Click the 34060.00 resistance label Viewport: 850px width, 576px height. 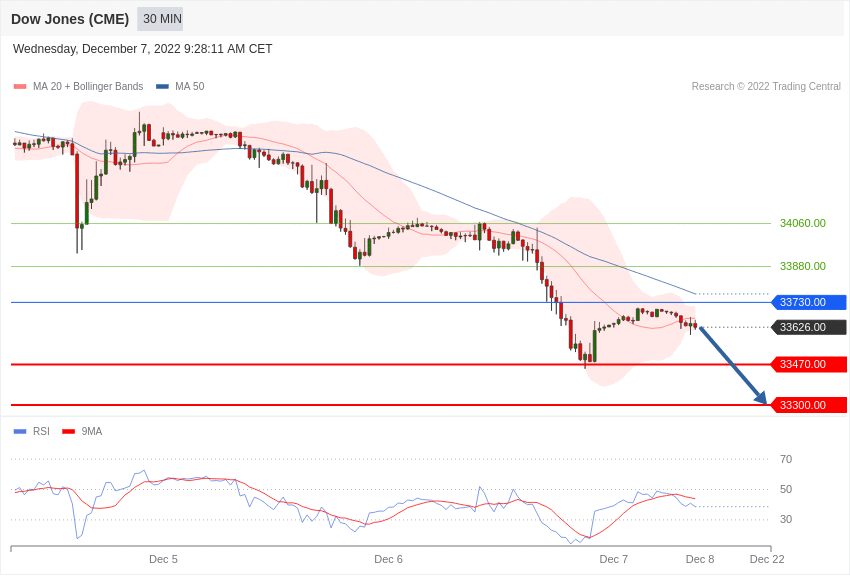pos(802,223)
